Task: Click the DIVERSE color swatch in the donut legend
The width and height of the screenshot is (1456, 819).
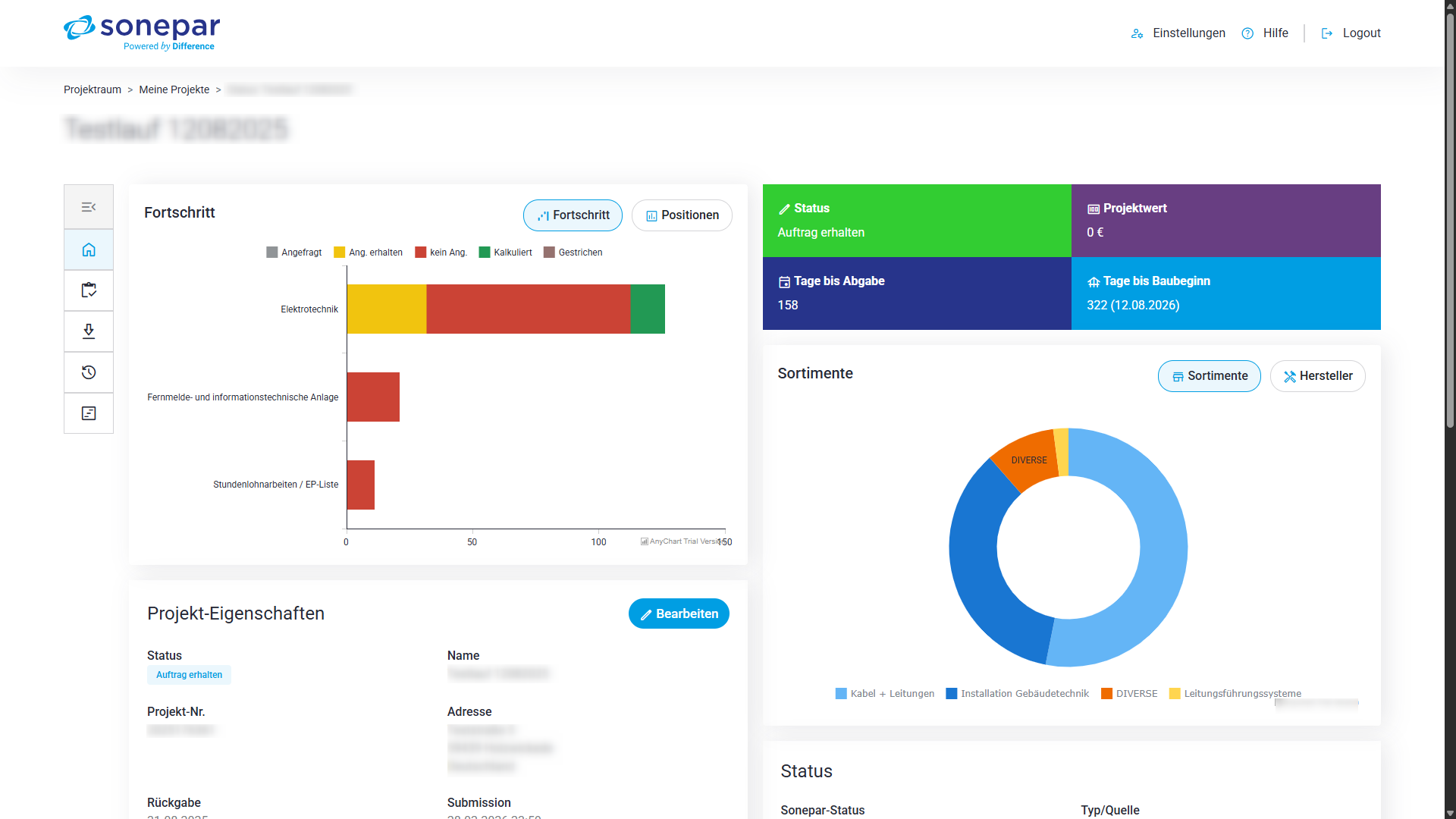Action: 1106,693
